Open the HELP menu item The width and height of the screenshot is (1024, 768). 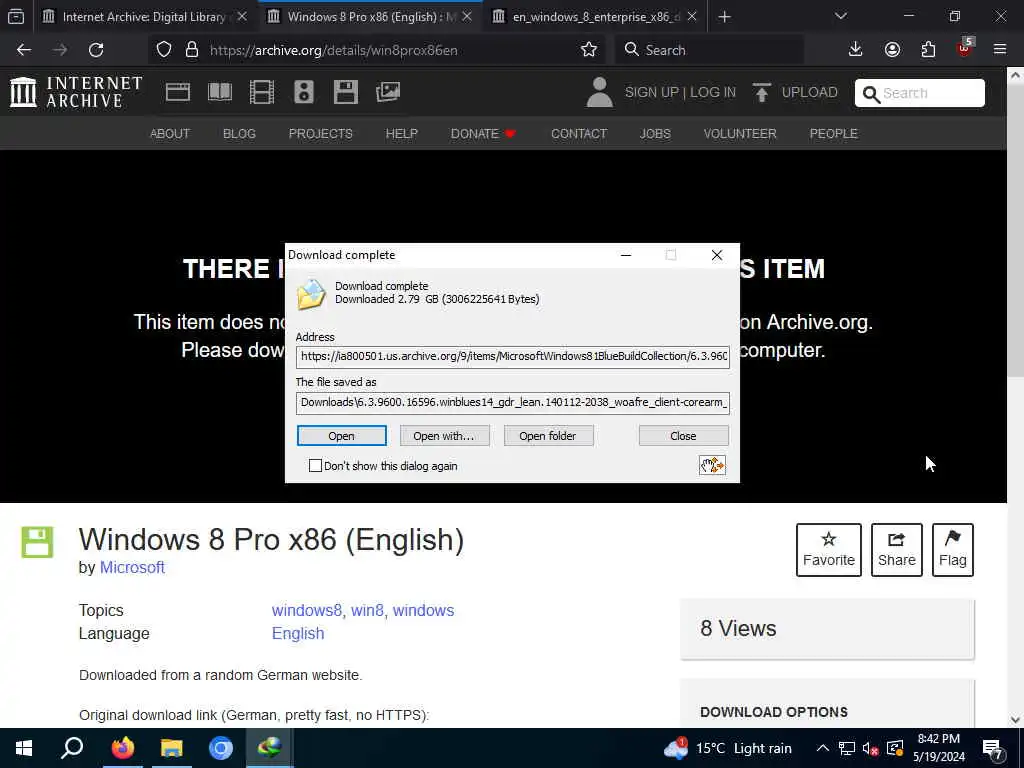coord(402,134)
